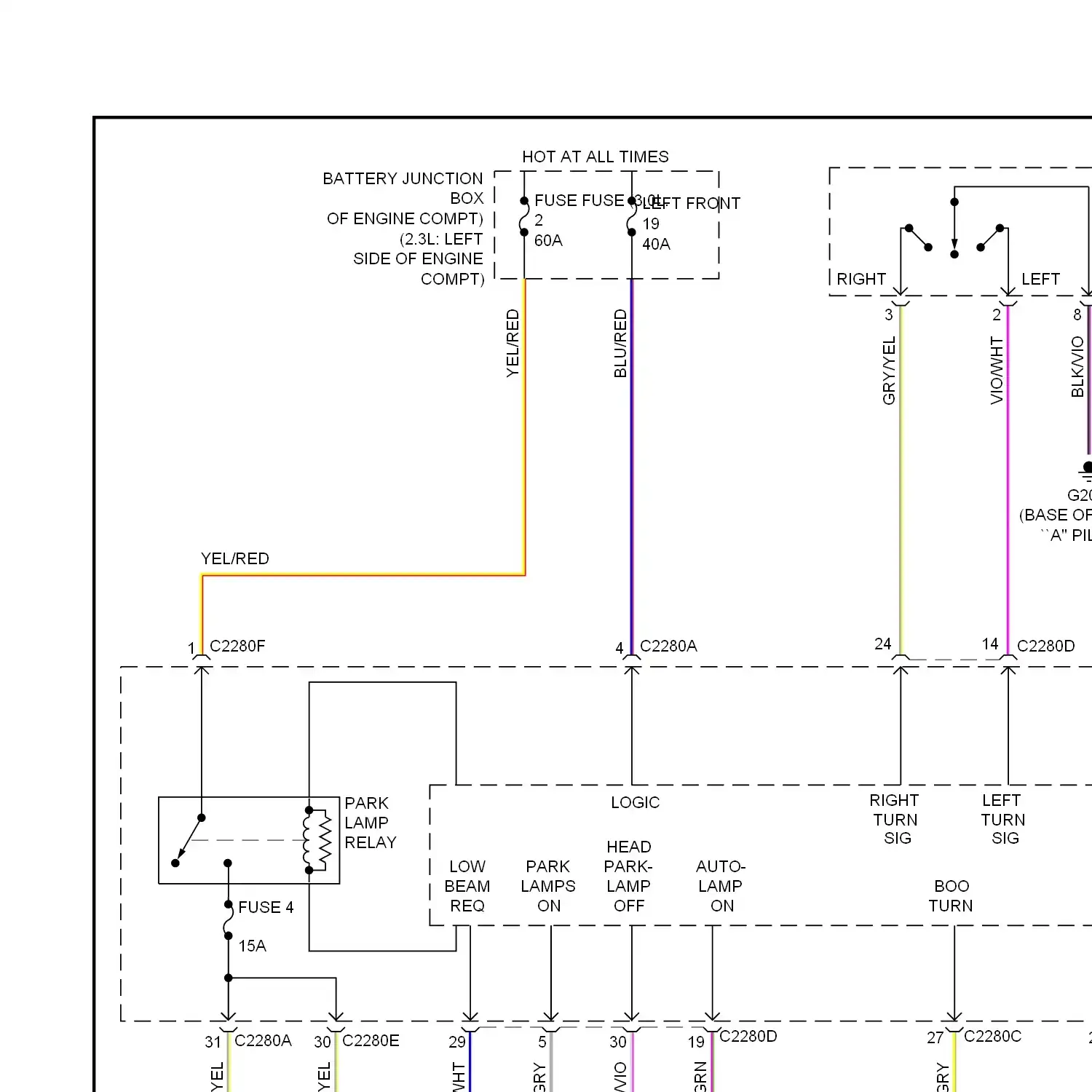Image resolution: width=1092 pixels, height=1092 pixels.
Task: Click connector label C2280F
Action: coord(237,646)
